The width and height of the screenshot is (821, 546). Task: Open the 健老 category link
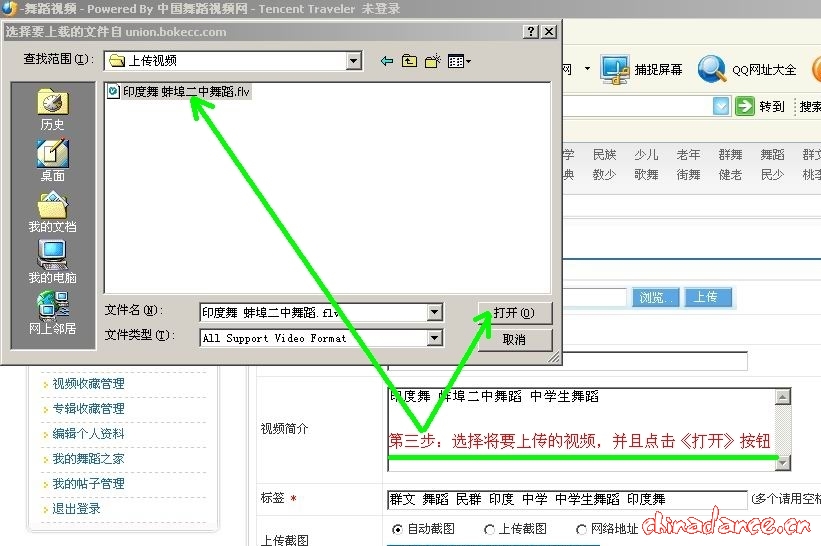pos(730,174)
